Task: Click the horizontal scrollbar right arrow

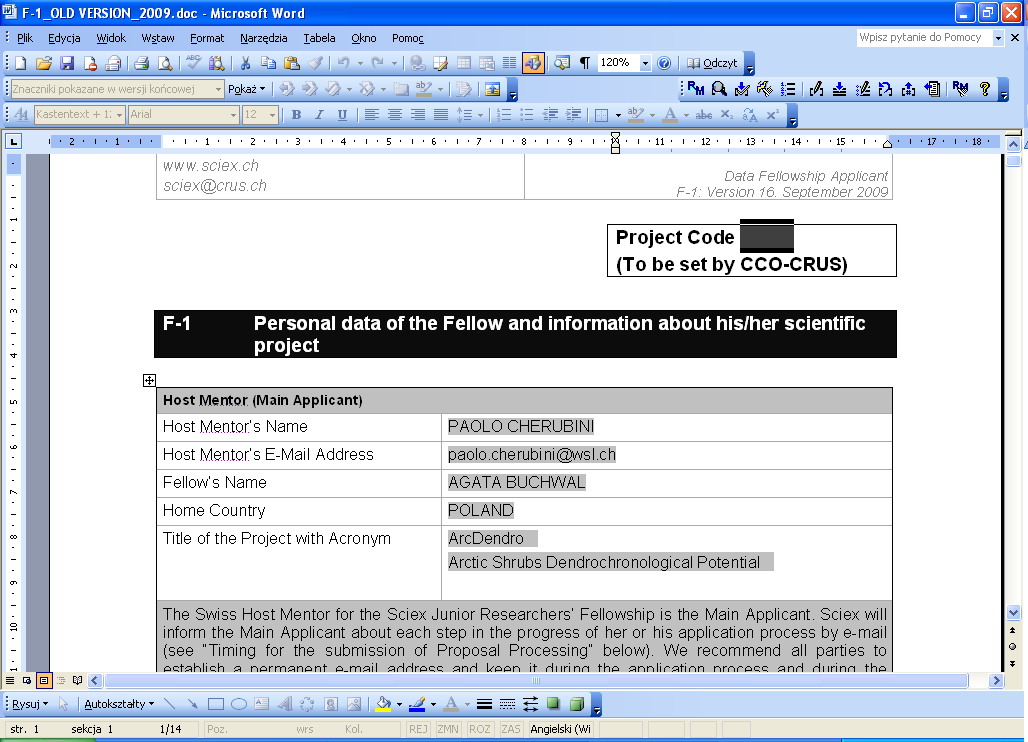Action: coord(997,680)
